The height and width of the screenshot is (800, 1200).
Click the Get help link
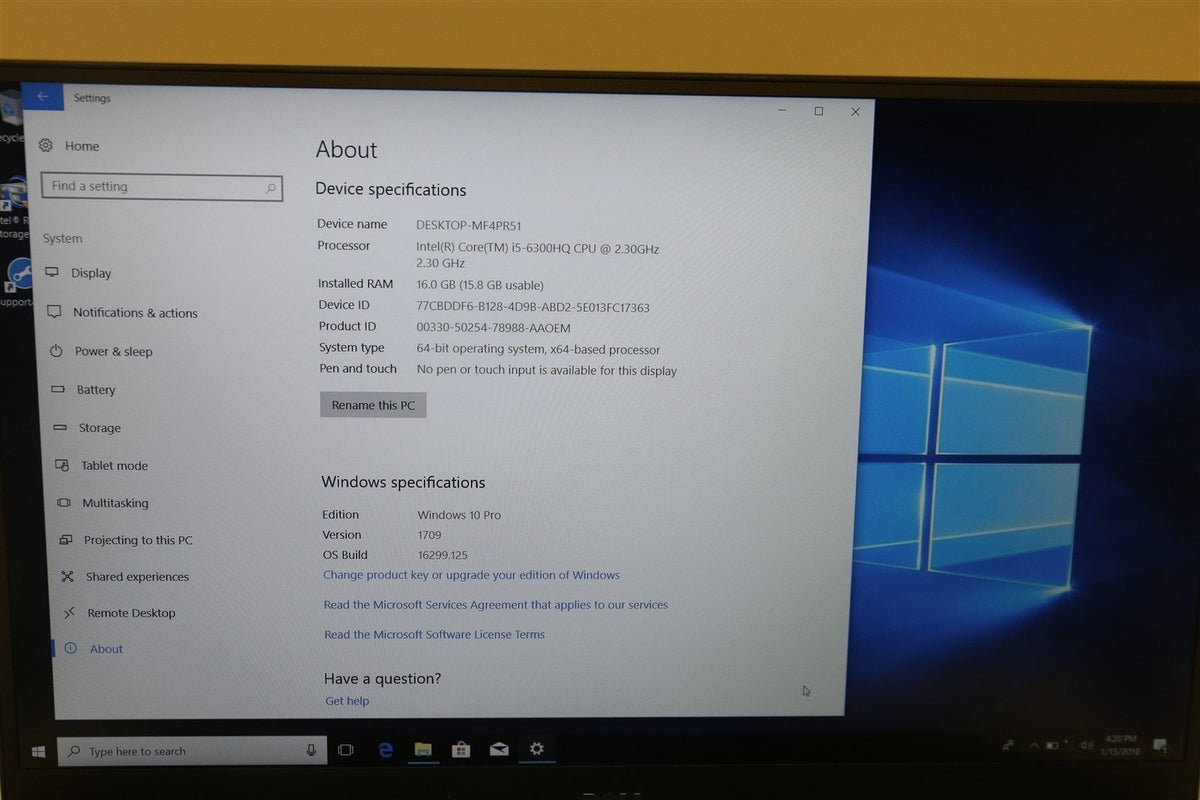coord(347,700)
